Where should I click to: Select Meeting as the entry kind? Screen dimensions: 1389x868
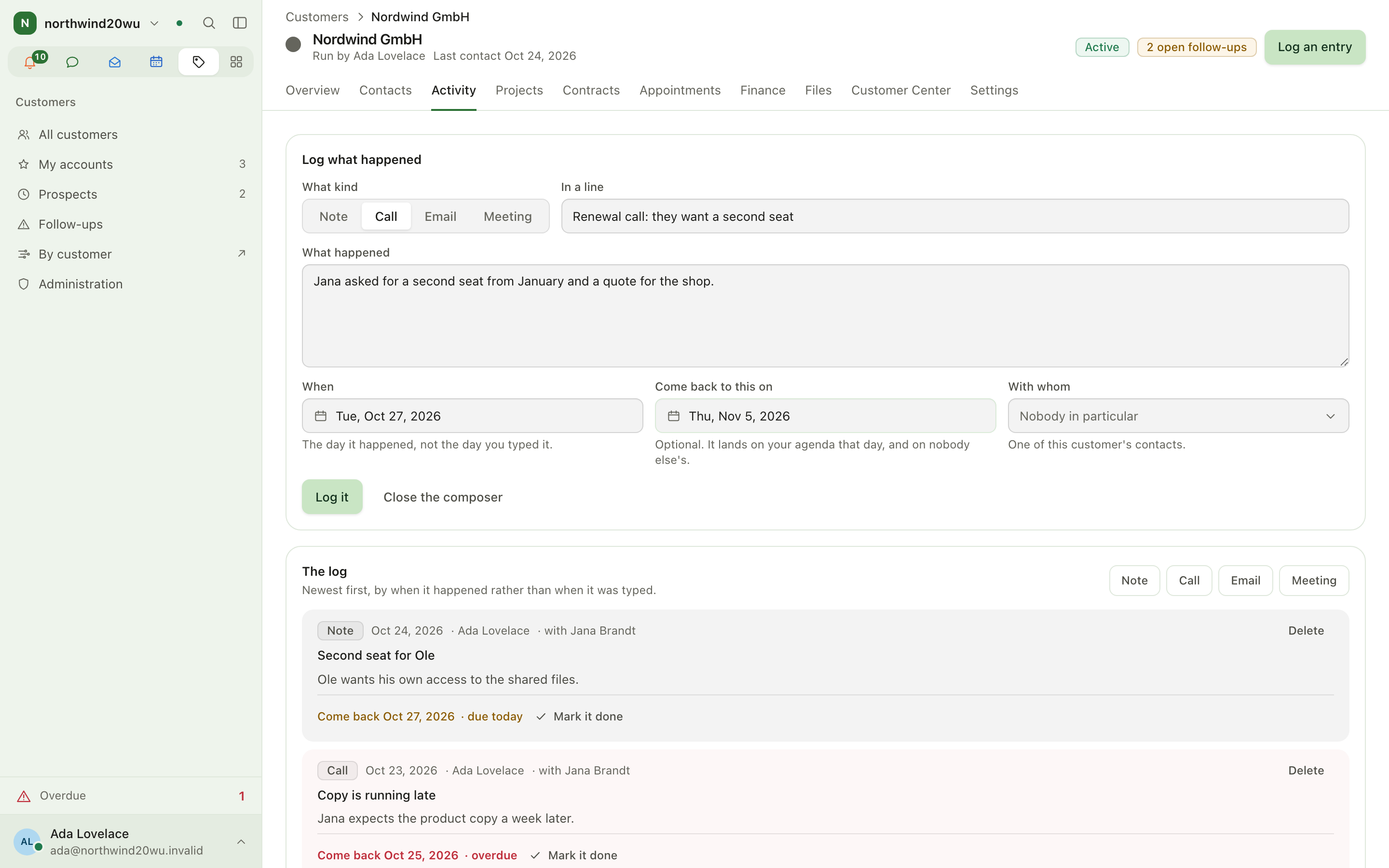pos(507,217)
